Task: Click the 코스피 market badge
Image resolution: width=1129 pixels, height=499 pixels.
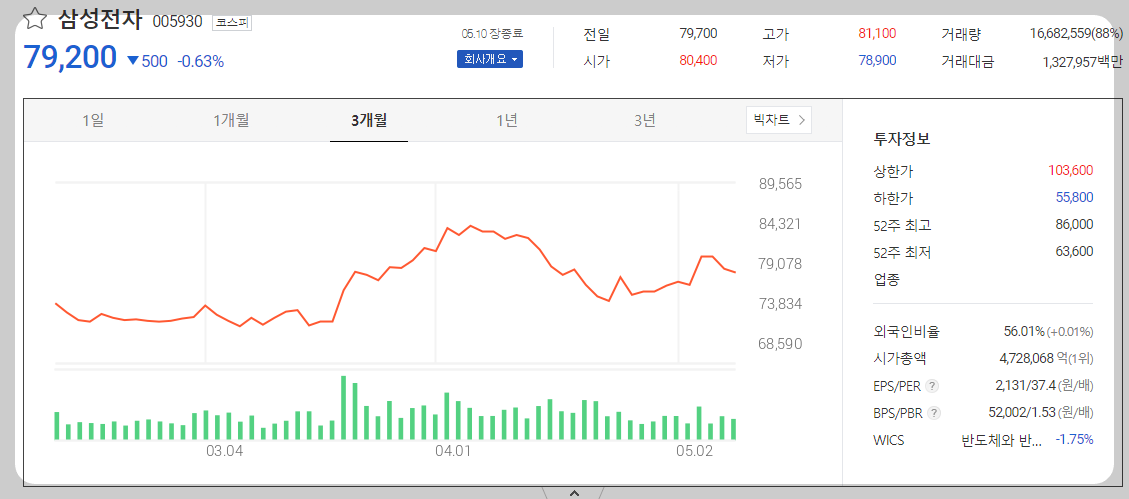Action: pos(232,22)
